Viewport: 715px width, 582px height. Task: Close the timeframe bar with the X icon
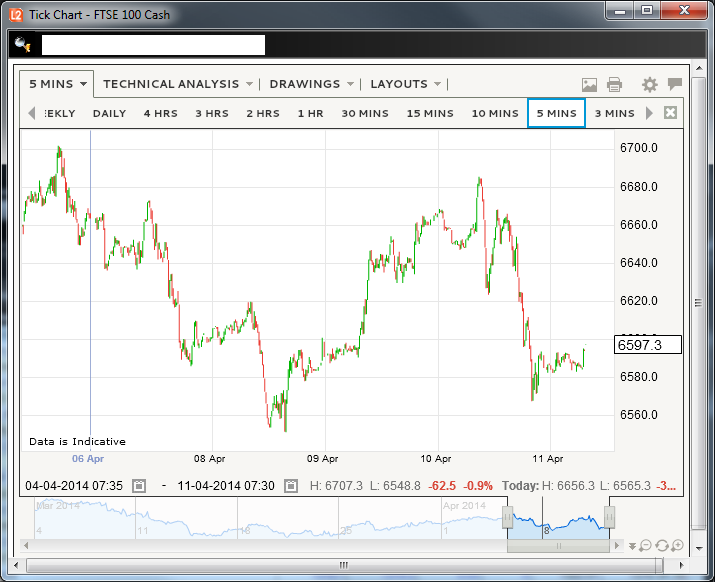(x=670, y=113)
